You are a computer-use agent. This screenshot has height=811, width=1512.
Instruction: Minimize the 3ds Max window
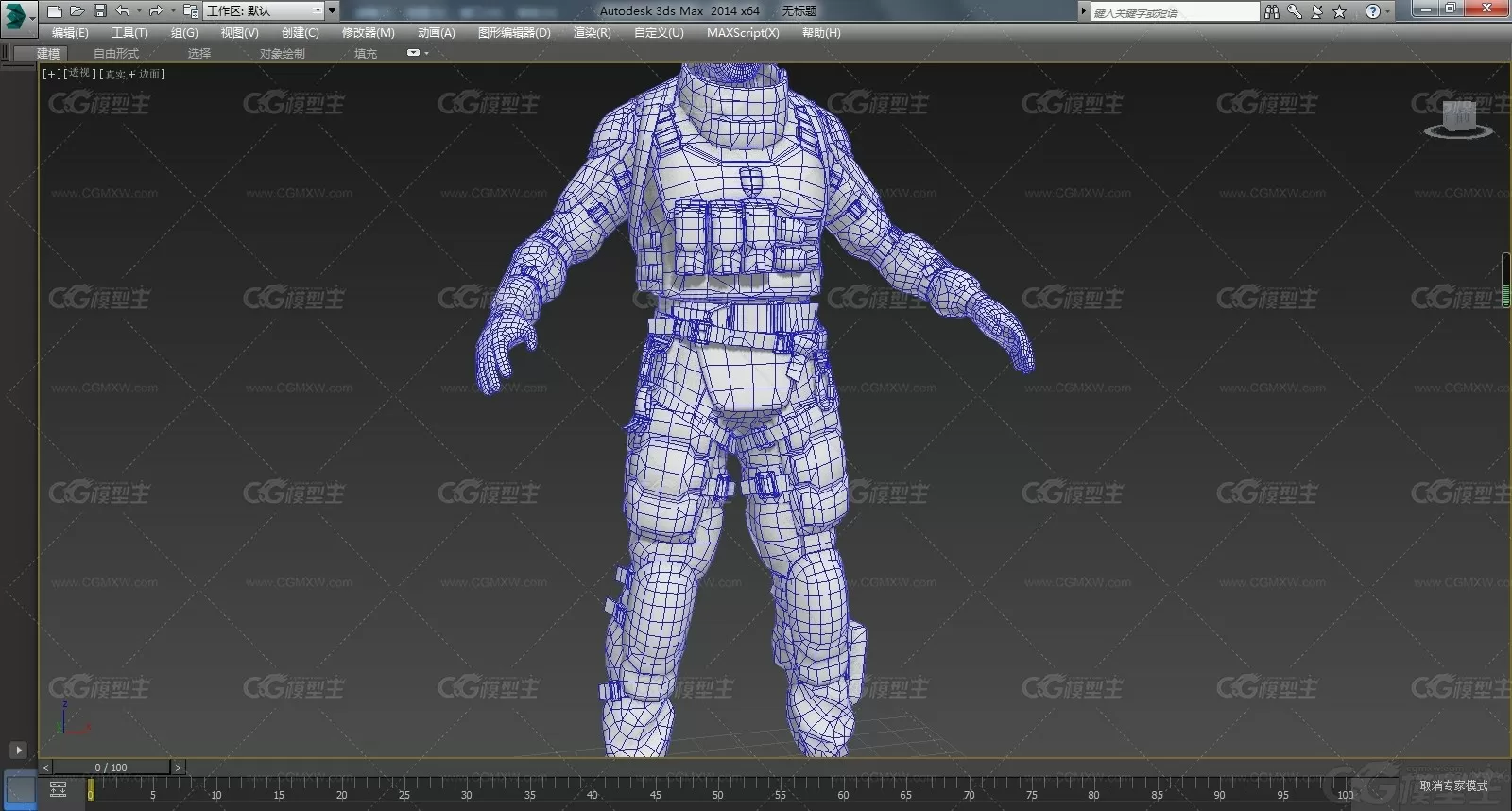coord(1425,9)
